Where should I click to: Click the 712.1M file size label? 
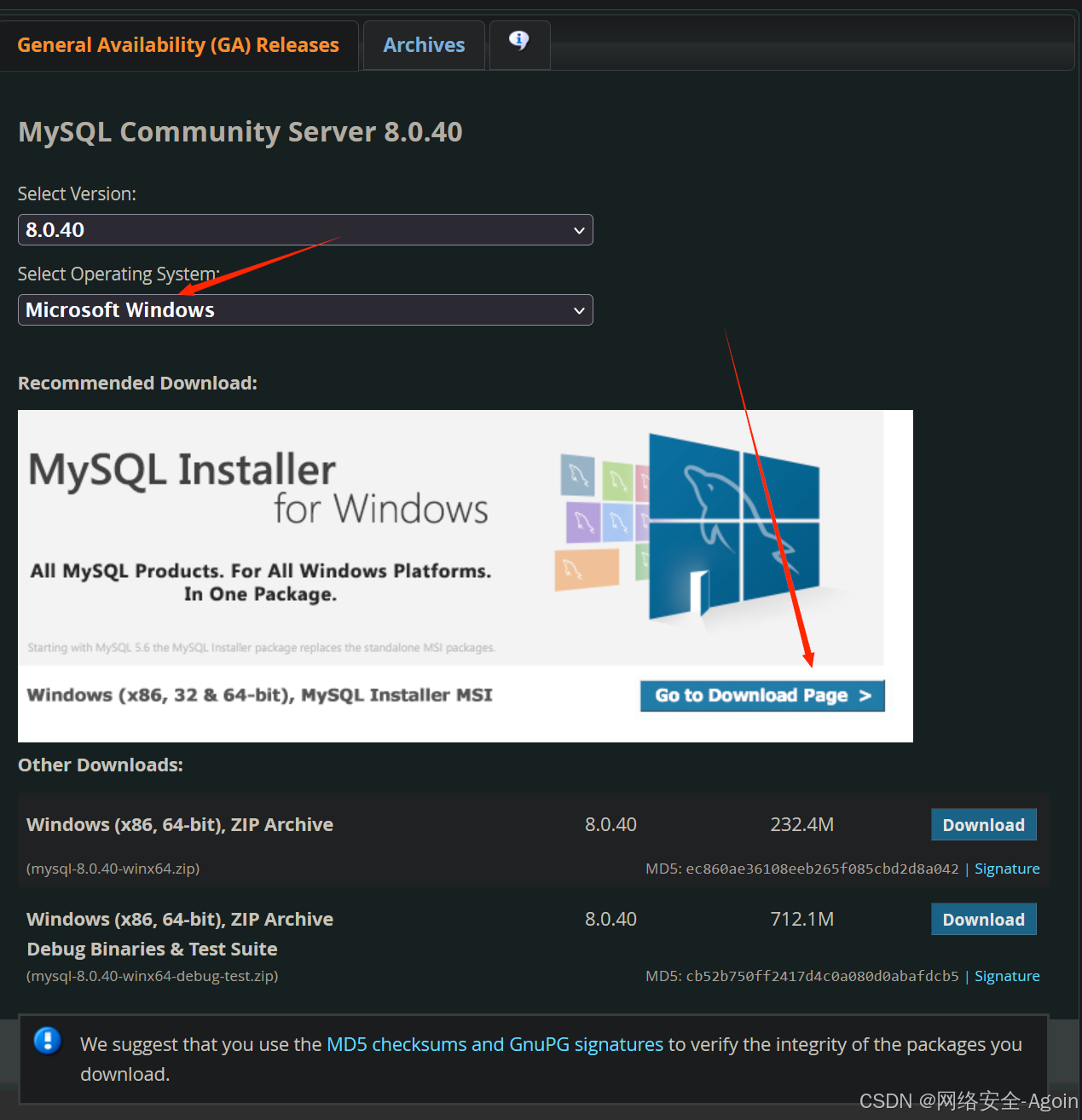tap(801, 919)
